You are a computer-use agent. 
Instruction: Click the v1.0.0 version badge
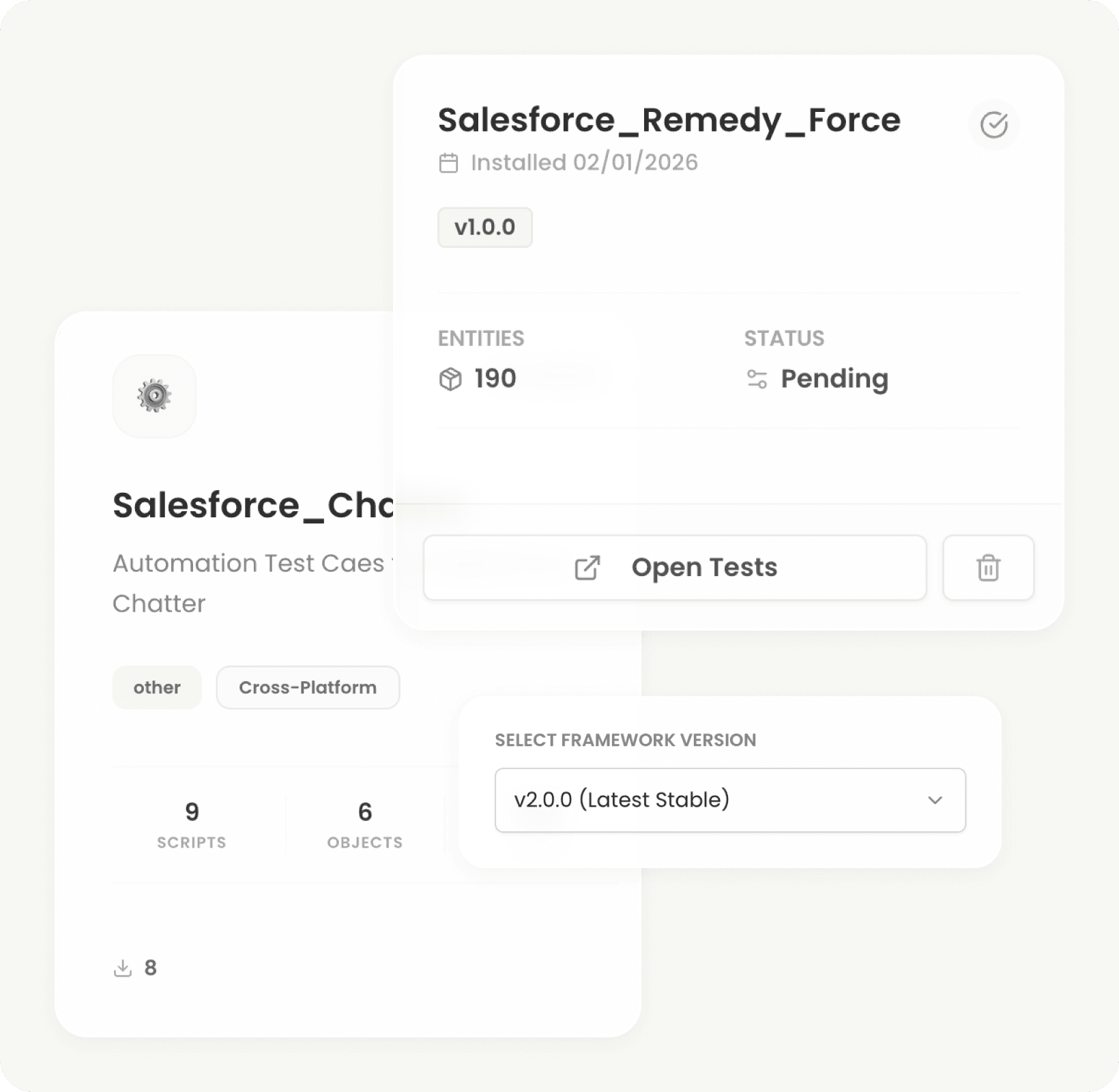click(x=485, y=227)
